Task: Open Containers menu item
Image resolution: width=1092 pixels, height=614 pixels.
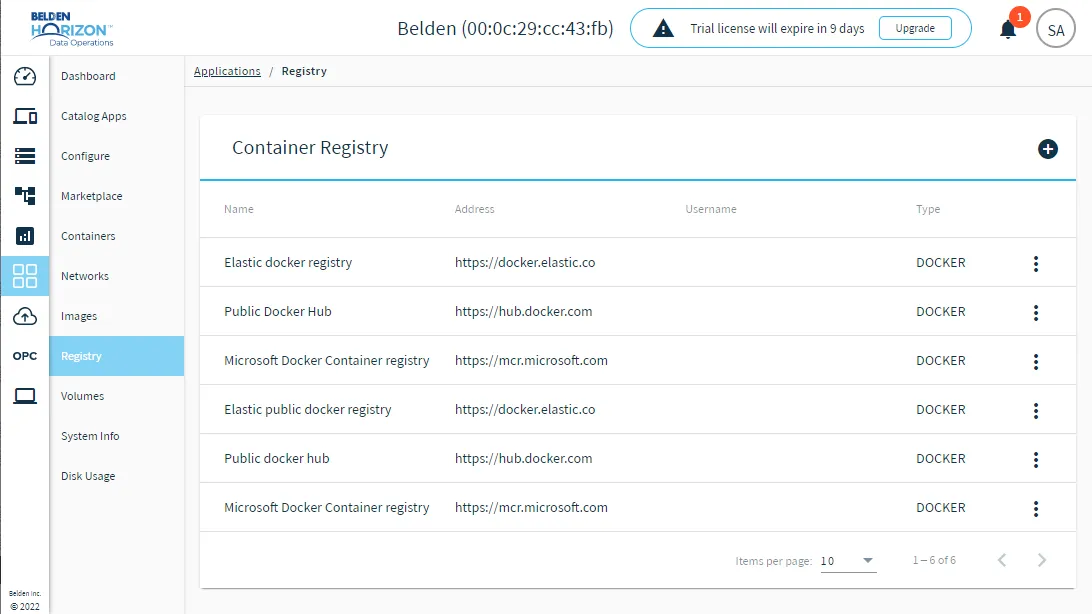Action: point(88,236)
